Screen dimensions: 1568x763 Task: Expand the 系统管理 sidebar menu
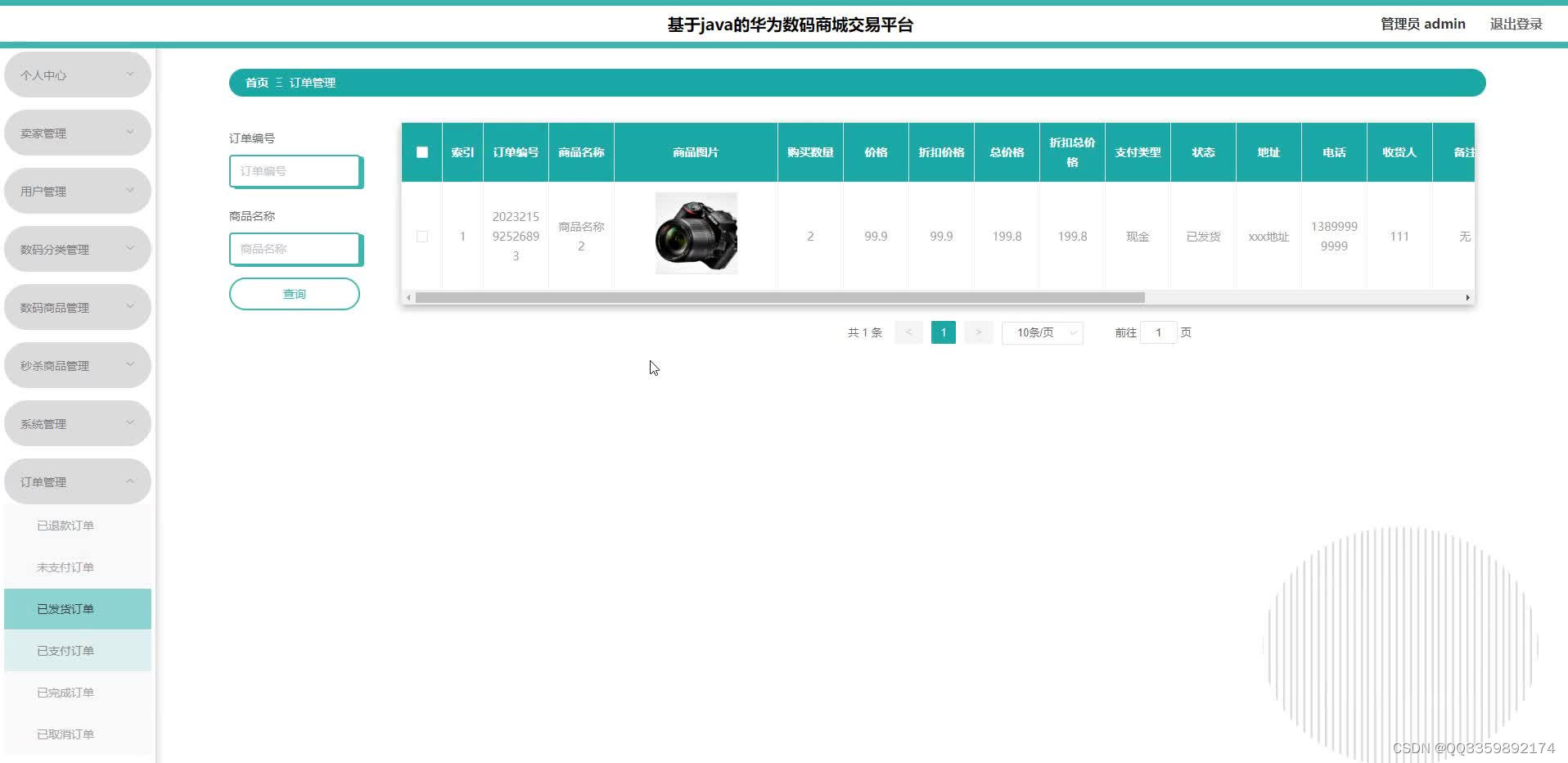pyautogui.click(x=78, y=423)
